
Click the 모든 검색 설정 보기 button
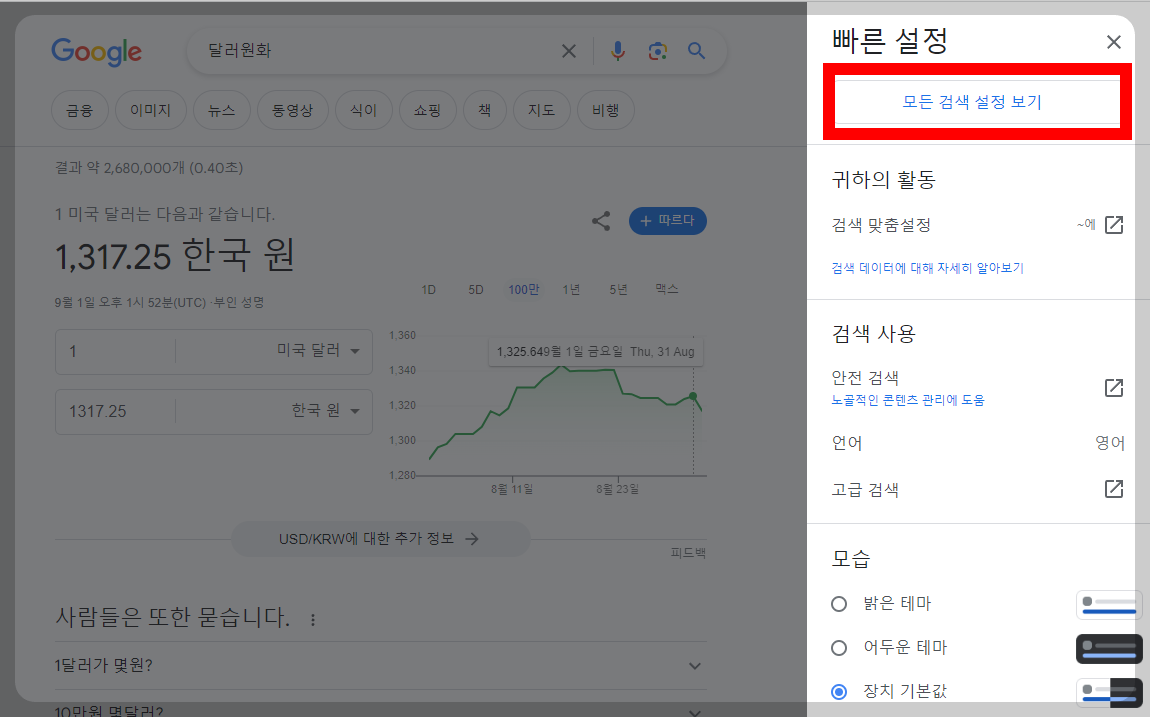tap(977, 103)
